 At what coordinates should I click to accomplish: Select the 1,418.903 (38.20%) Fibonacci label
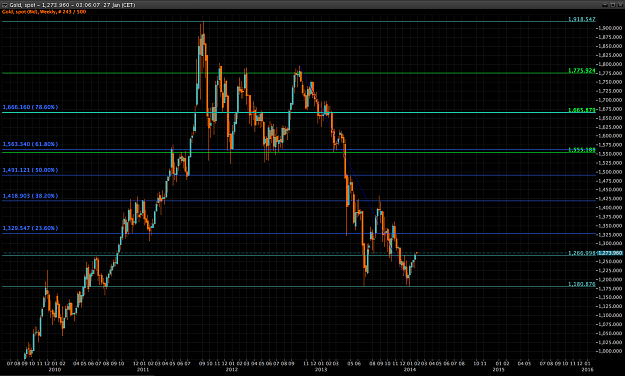(30, 196)
